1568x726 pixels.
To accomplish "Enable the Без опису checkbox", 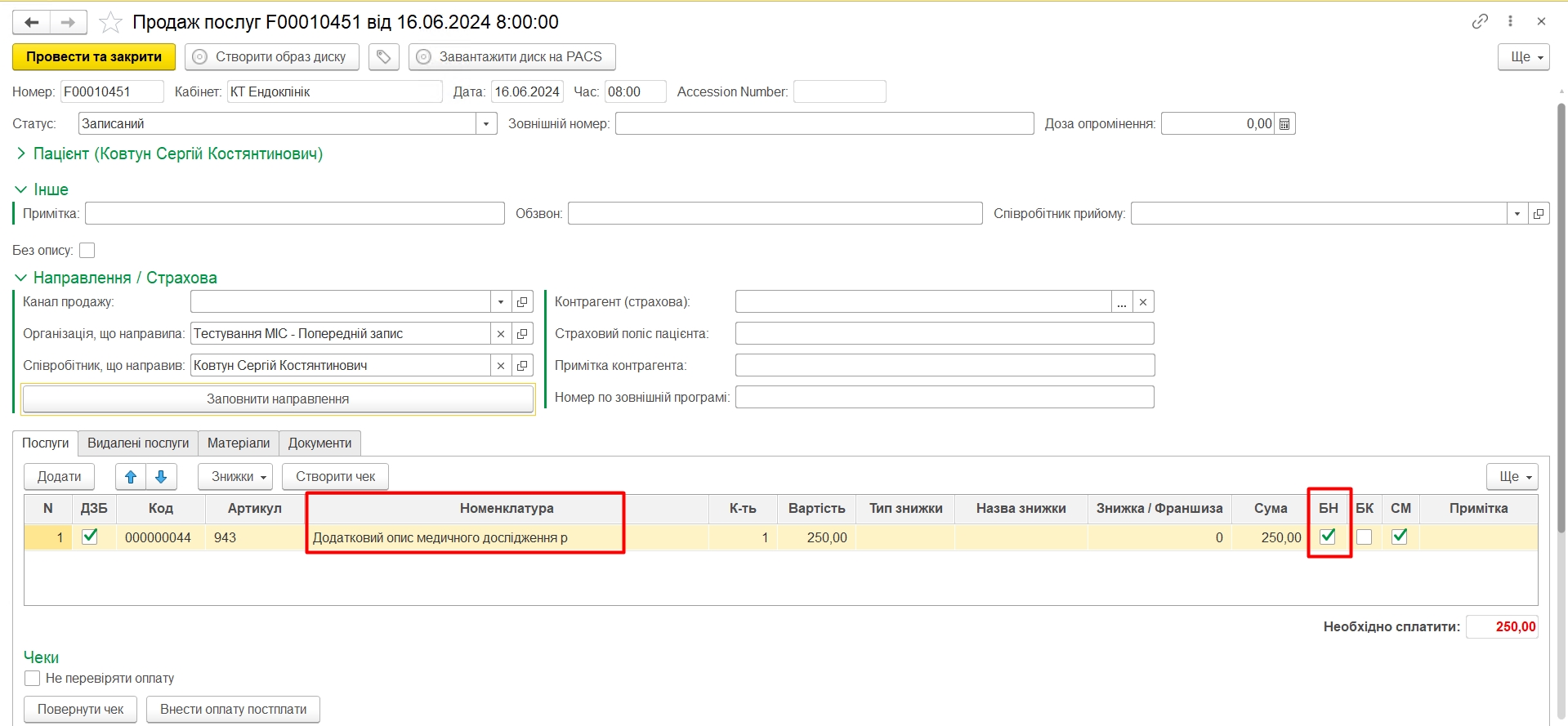I will (x=87, y=251).
